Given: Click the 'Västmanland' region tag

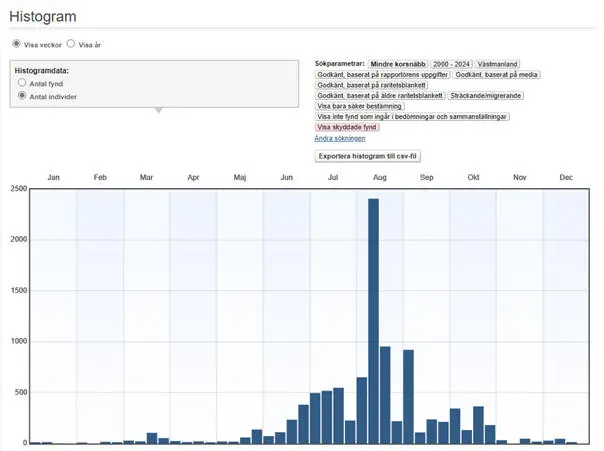Looking at the screenshot, I should (x=499, y=63).
